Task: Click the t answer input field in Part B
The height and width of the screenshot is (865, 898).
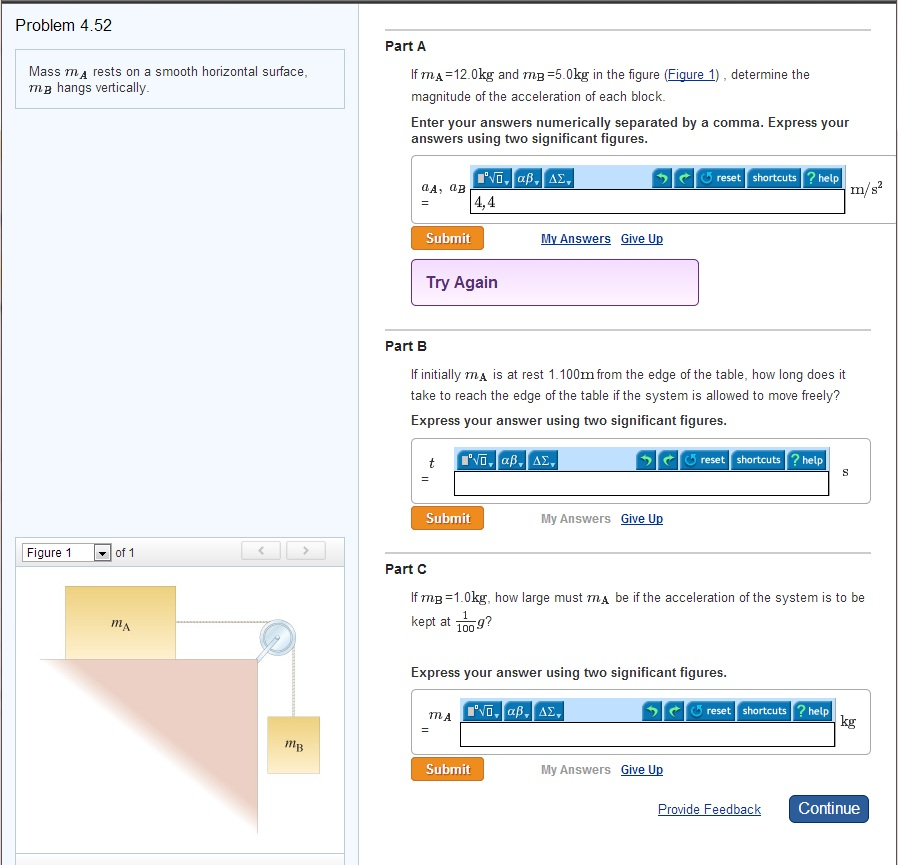Action: click(640, 483)
